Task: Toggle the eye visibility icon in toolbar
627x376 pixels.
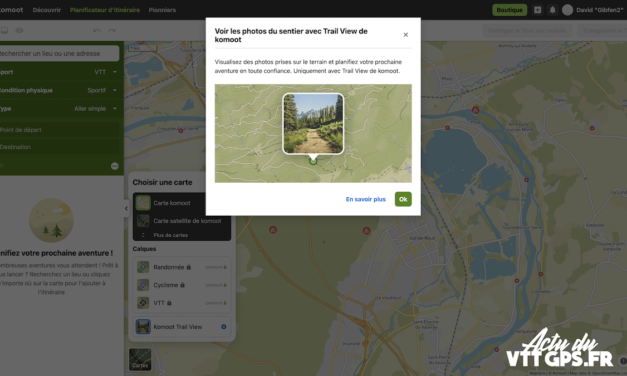Action: click(x=19, y=30)
